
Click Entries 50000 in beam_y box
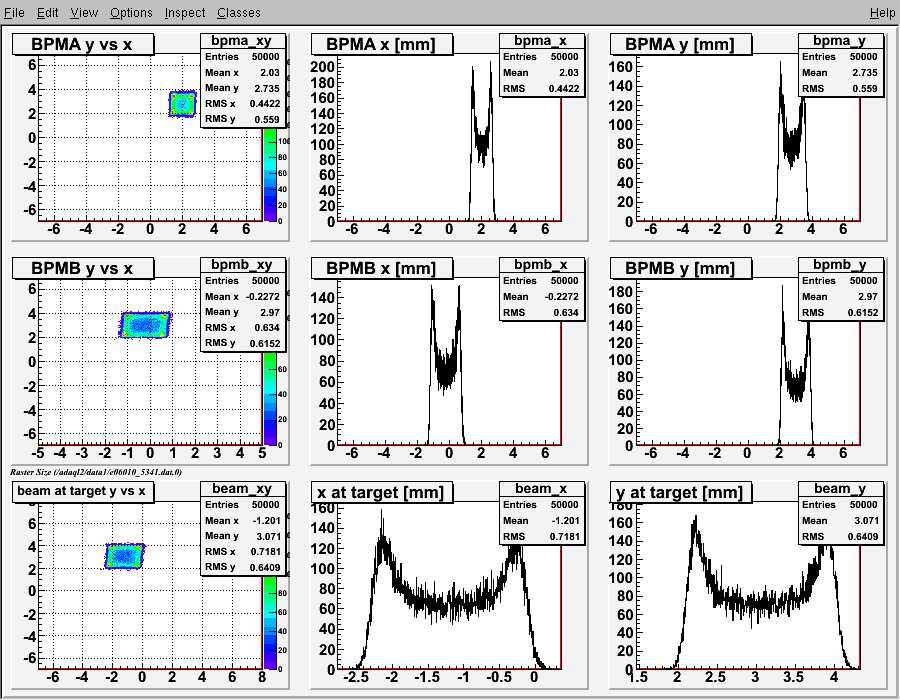tap(863, 504)
